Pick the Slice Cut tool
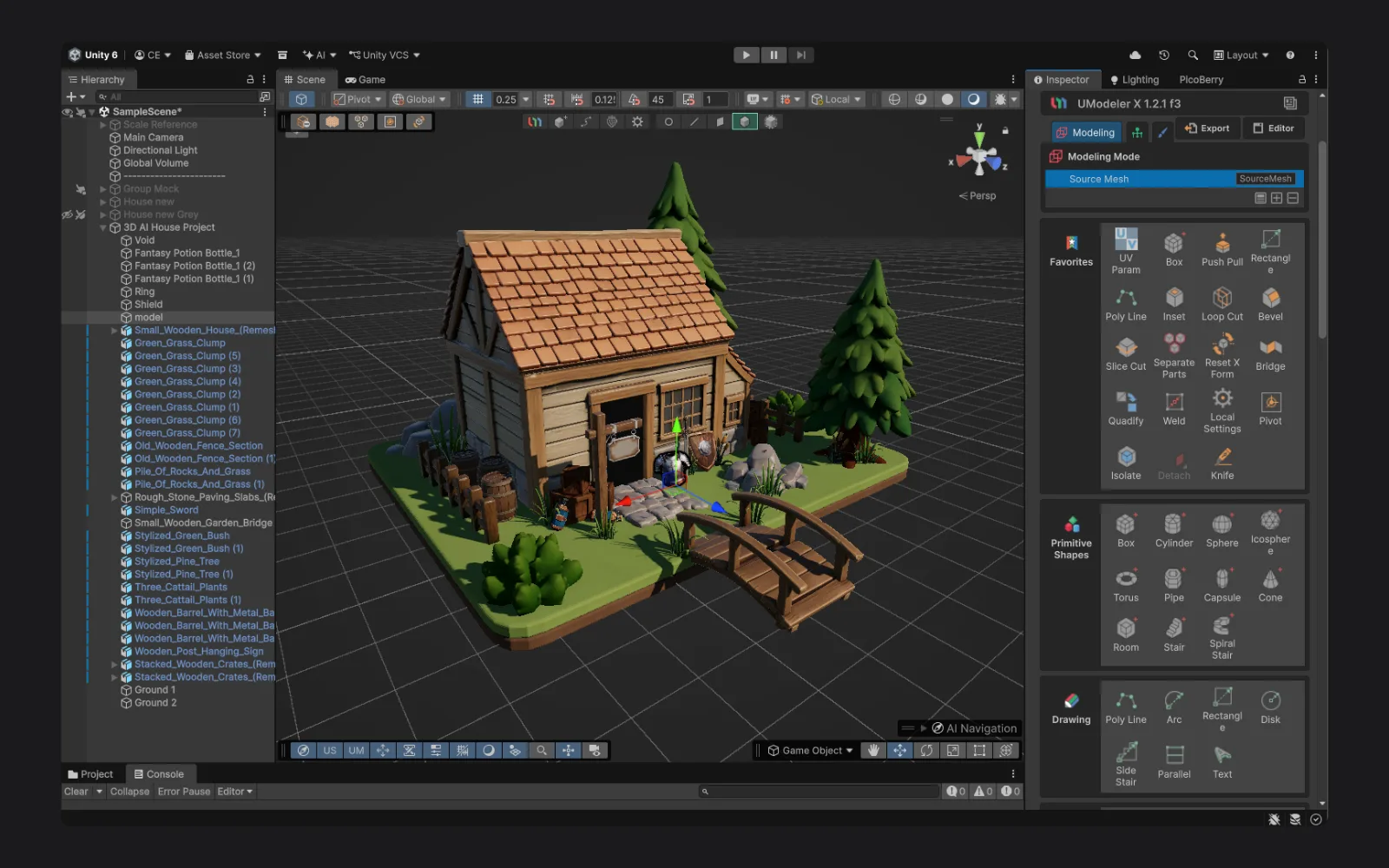The height and width of the screenshot is (868, 1389). click(1126, 354)
